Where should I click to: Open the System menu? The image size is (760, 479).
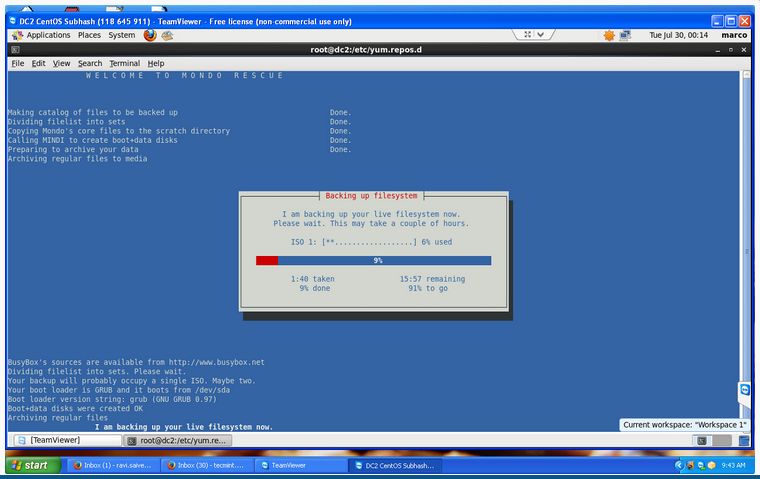click(x=122, y=35)
